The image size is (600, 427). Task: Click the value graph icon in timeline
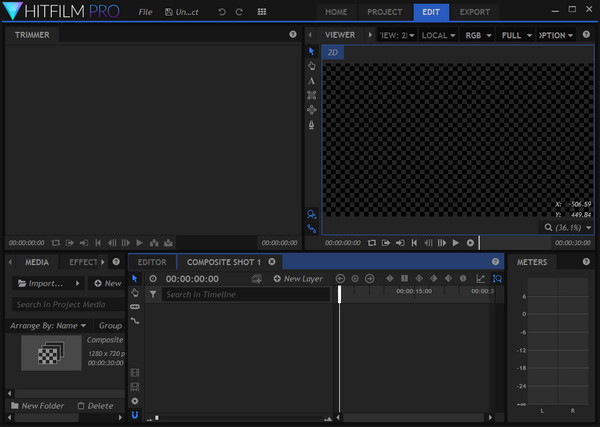point(480,278)
